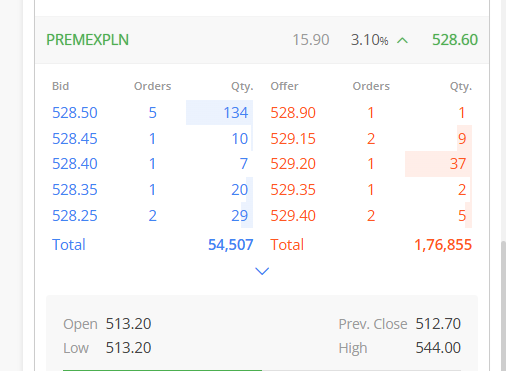
Task: Select offer price 529.15
Action: 293,139
